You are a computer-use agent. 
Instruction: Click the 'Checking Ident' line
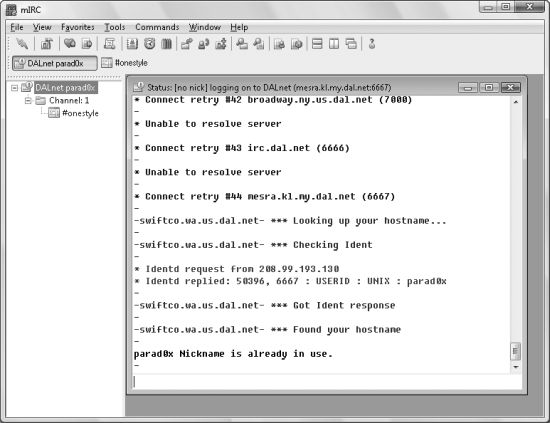point(253,245)
